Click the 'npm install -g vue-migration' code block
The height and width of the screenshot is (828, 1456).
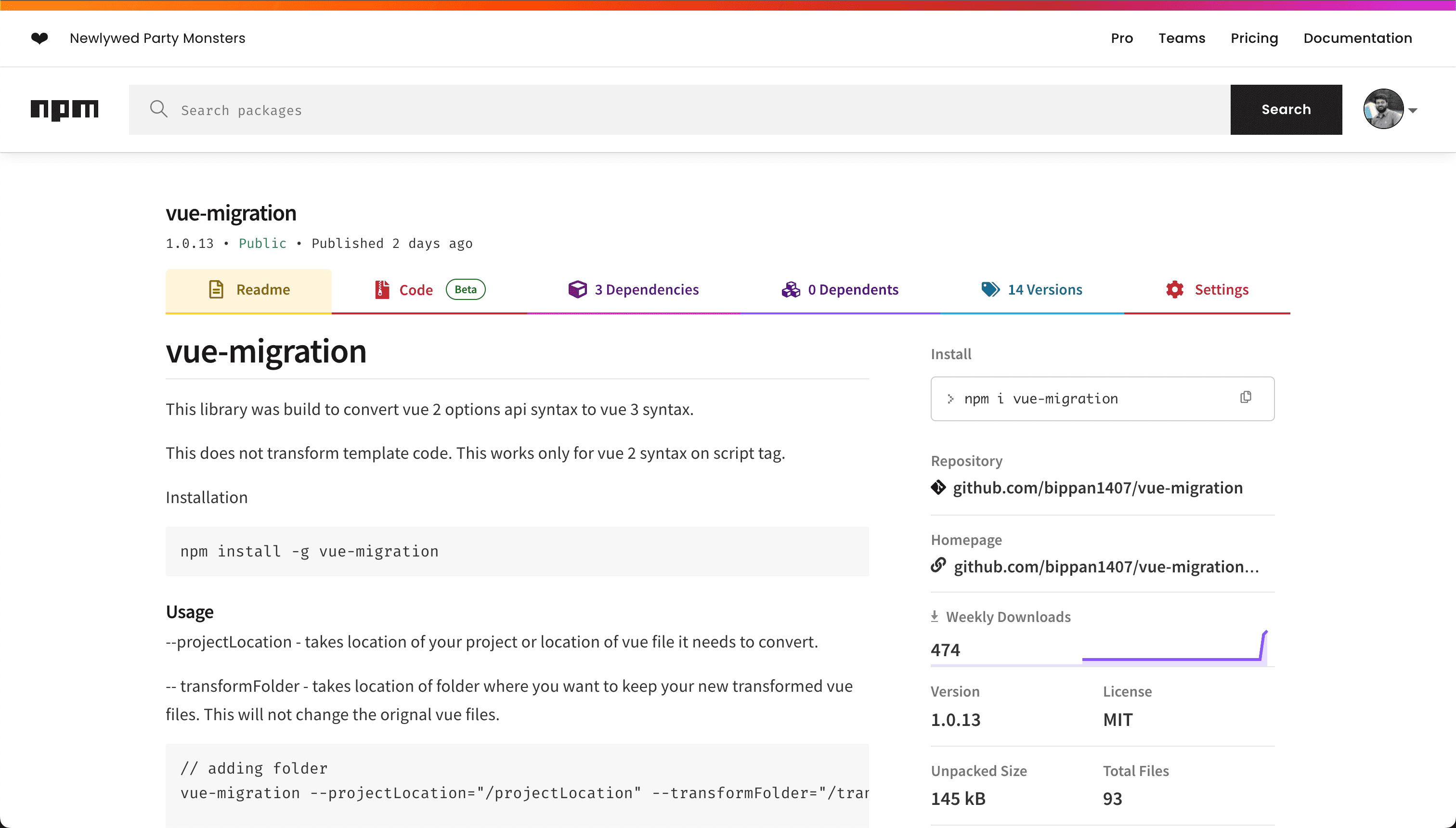pos(517,551)
